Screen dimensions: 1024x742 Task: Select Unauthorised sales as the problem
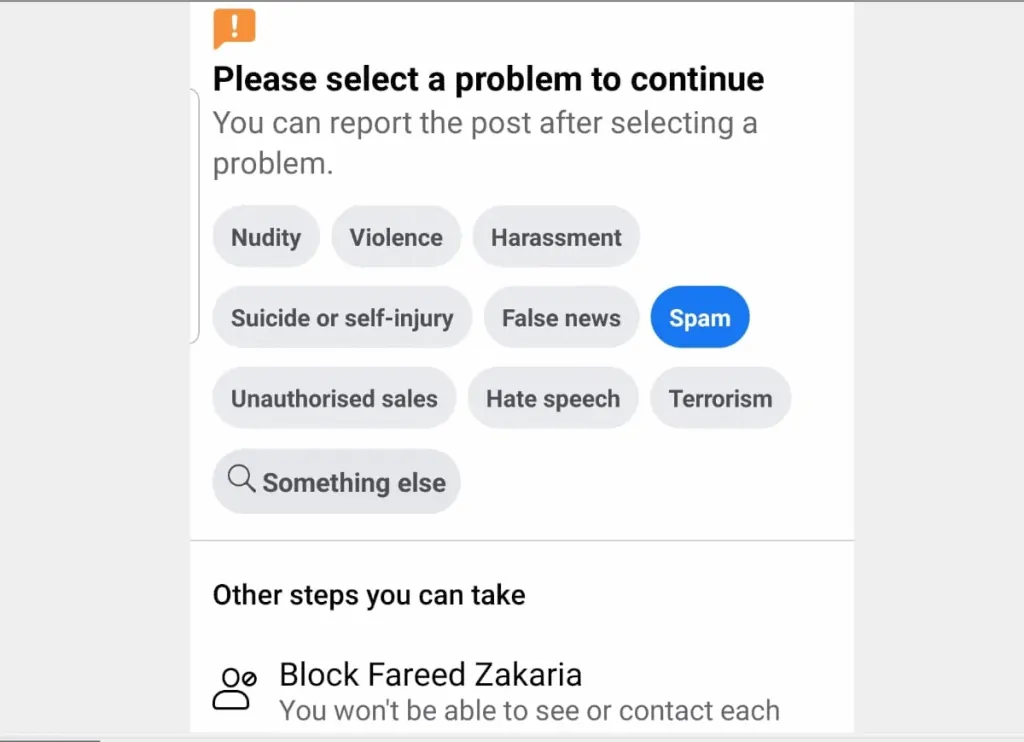click(334, 398)
